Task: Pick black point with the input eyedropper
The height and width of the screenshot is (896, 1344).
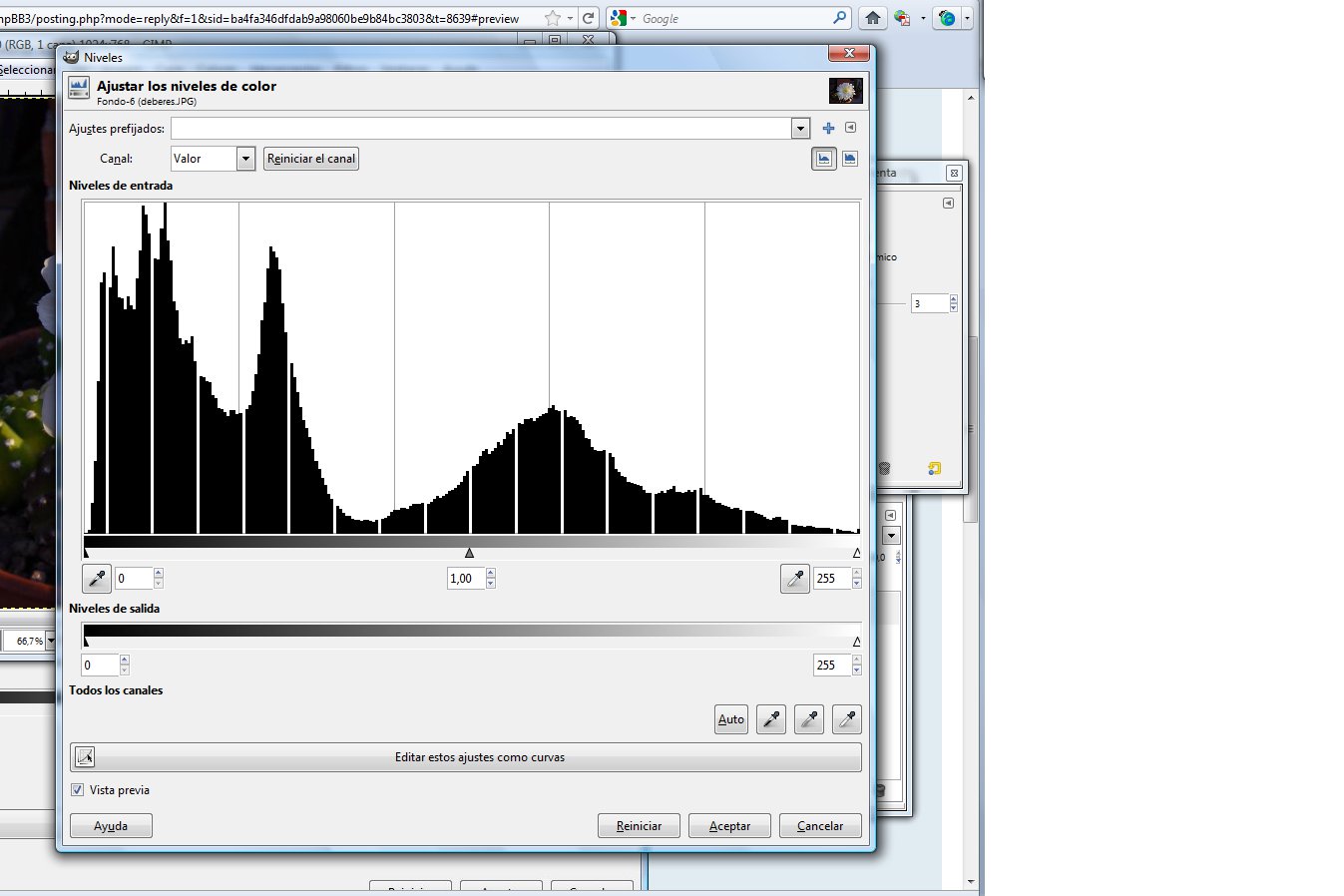Action: pos(97,578)
